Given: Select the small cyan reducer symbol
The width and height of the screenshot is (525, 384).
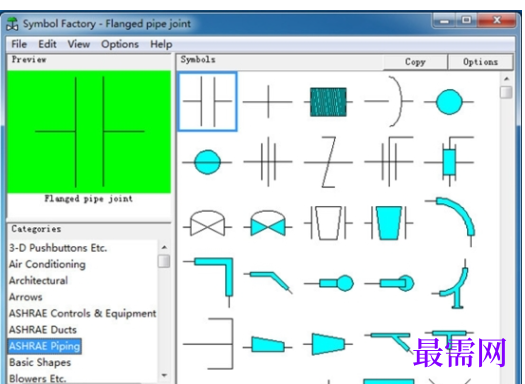Looking at the screenshot, I should (268, 344).
